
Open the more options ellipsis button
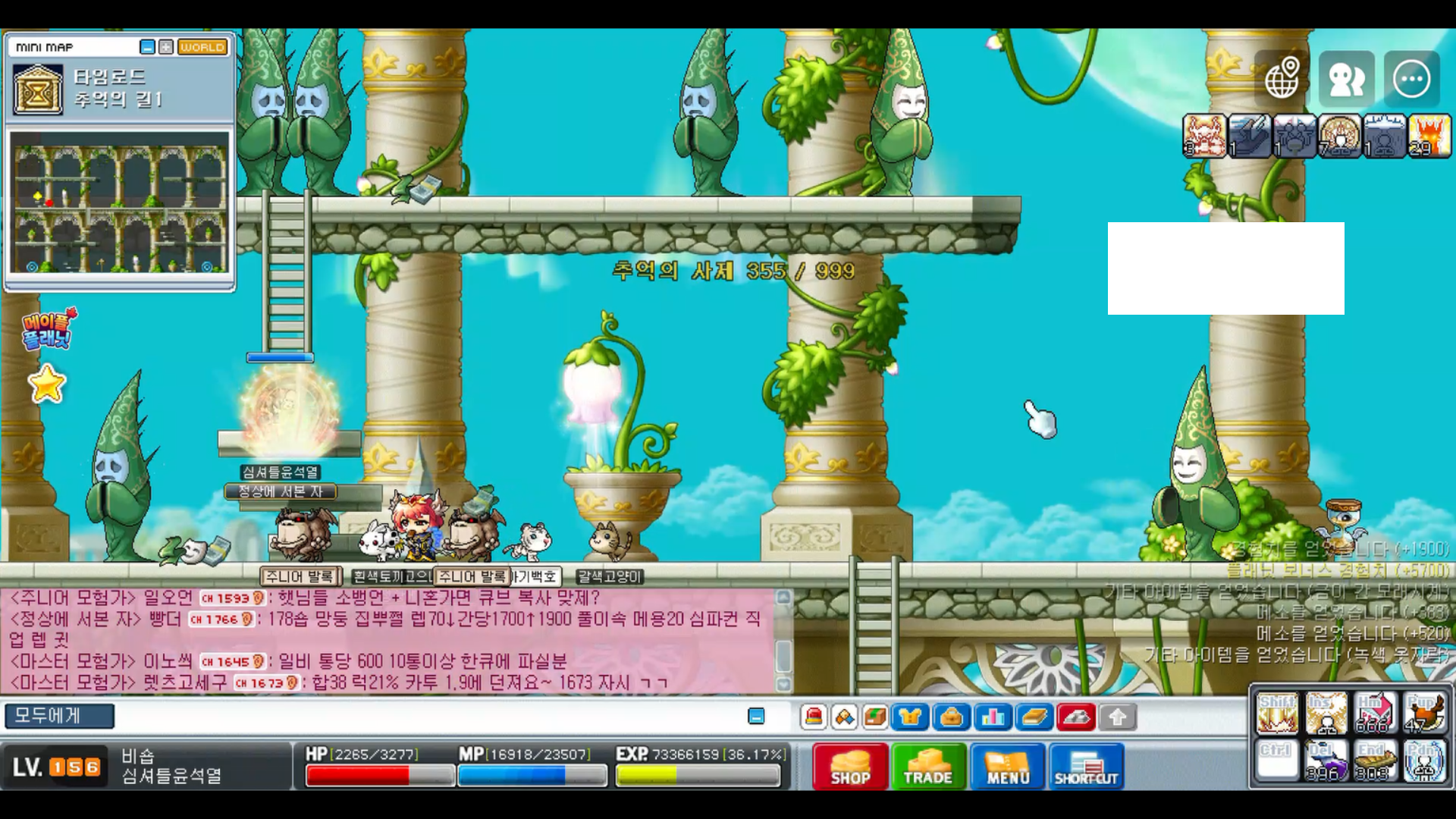(1411, 79)
